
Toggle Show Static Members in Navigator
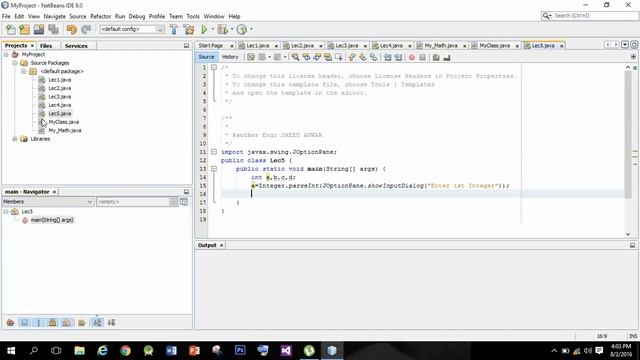pyautogui.click(x=39, y=323)
